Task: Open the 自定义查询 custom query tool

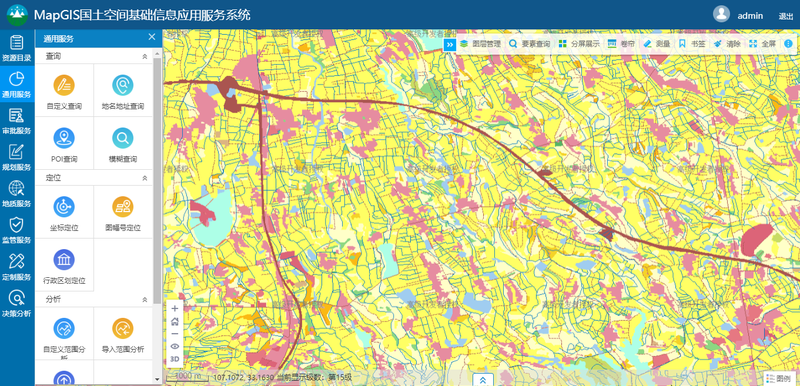Action: point(64,91)
